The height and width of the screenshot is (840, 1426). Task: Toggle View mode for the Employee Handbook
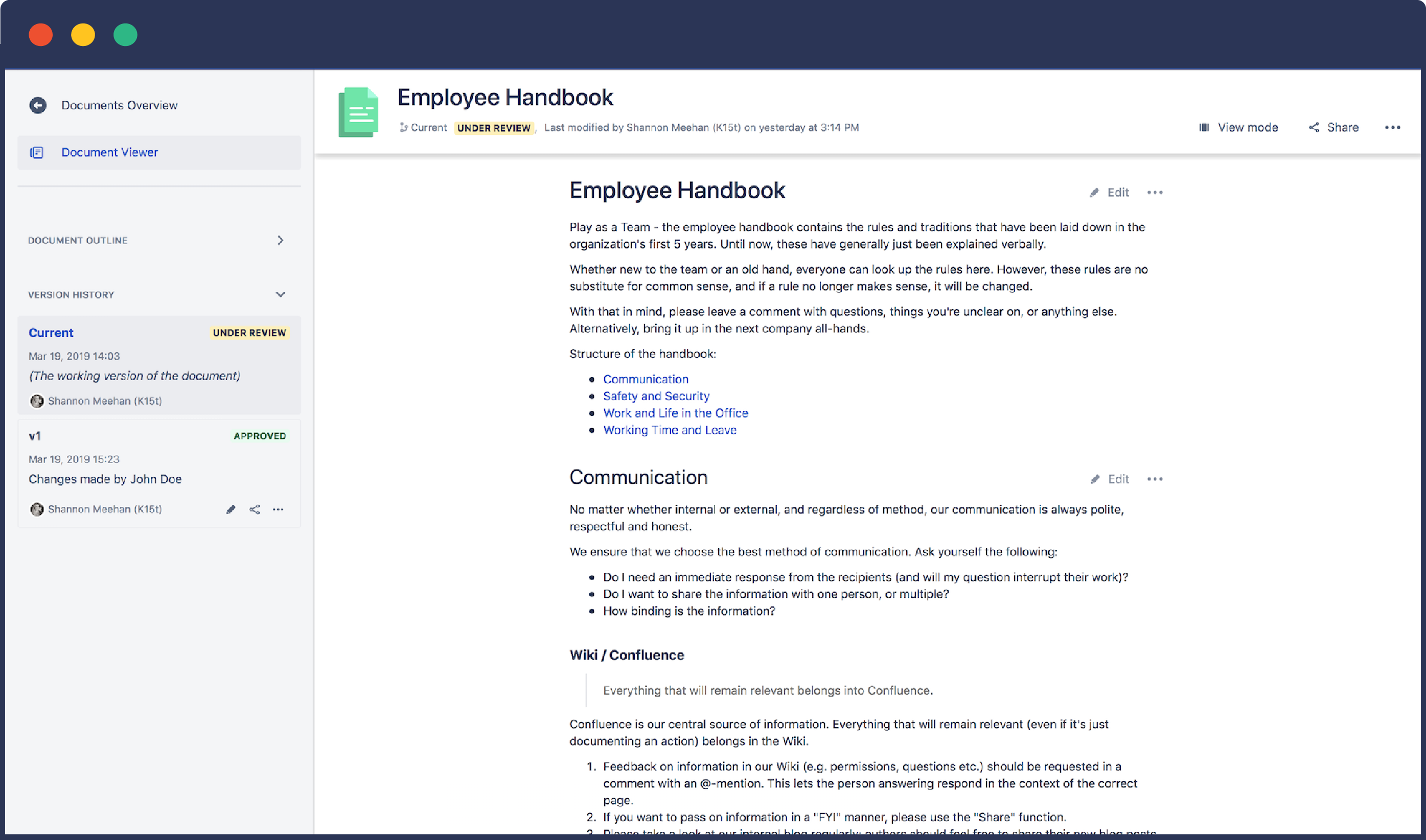(1239, 127)
